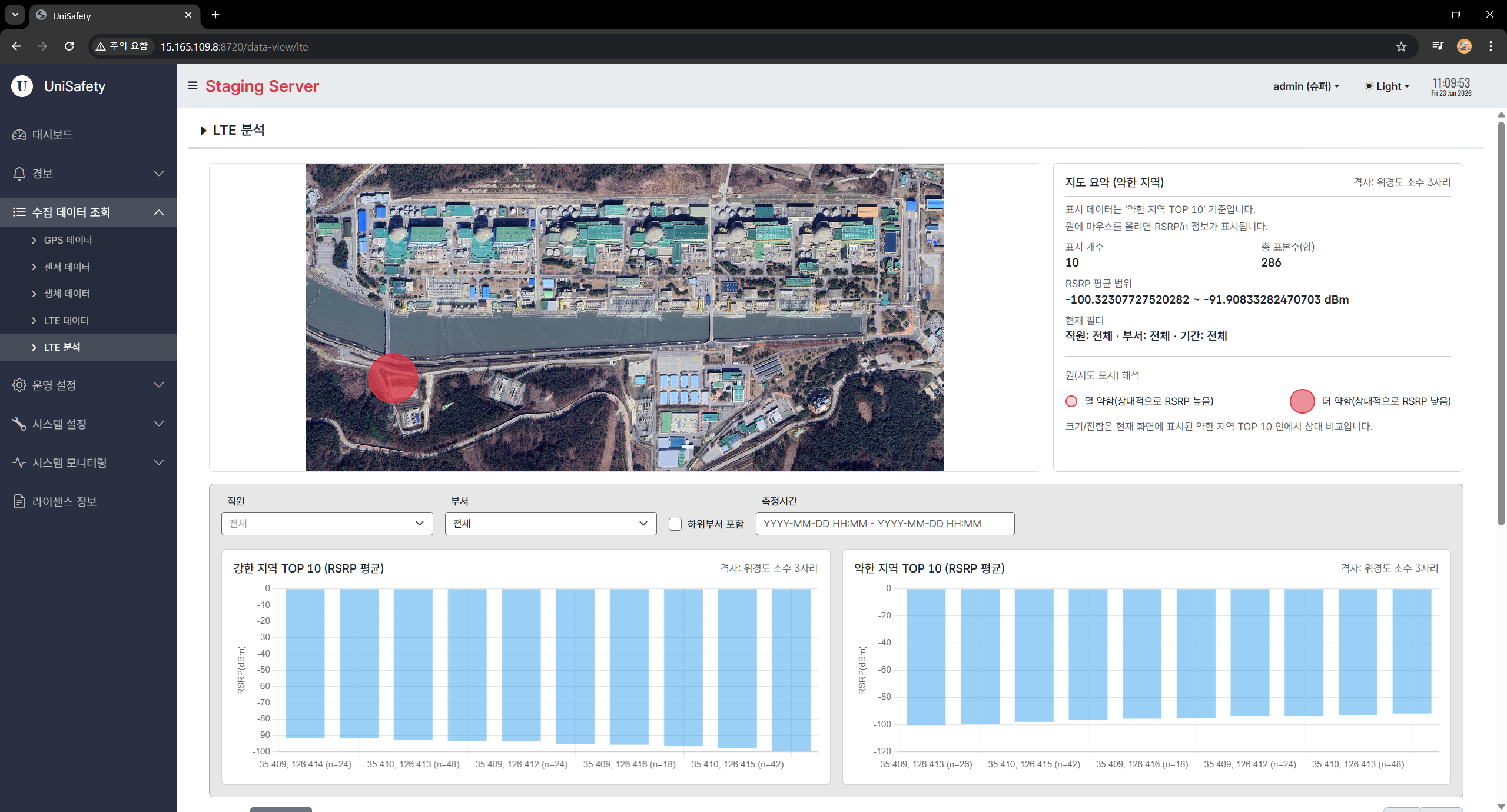1507x812 pixels.
Task: Enable the 하위부서 포함 checkbox
Action: point(675,524)
